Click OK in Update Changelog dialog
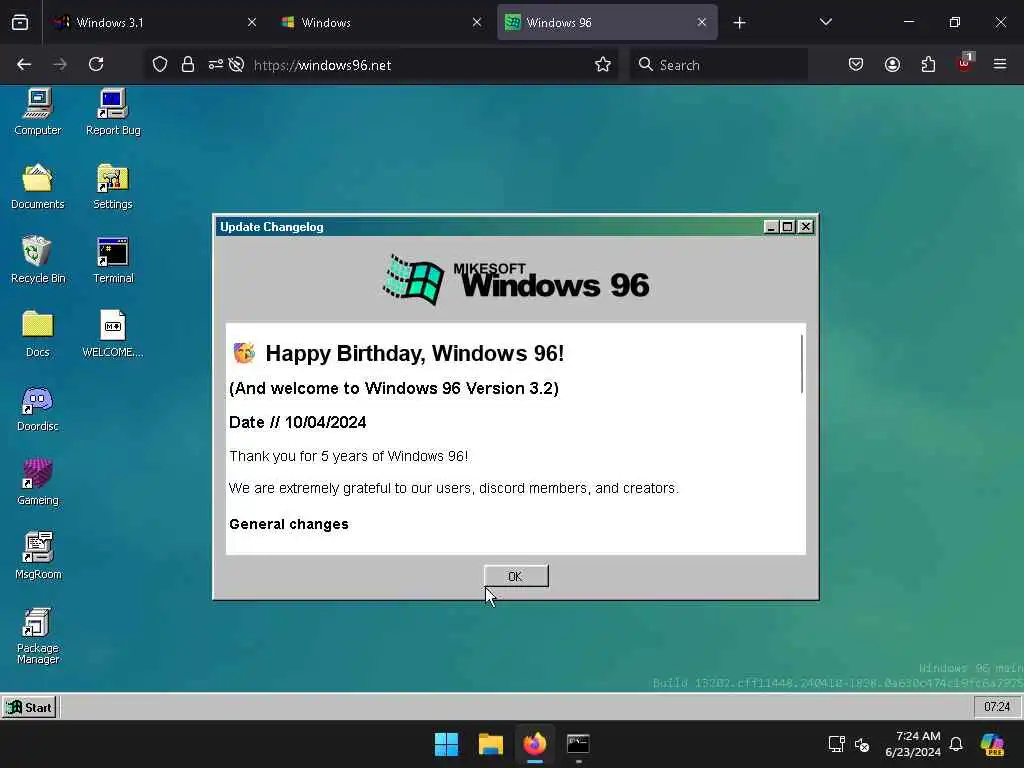Image resolution: width=1024 pixels, height=768 pixels. coord(516,576)
